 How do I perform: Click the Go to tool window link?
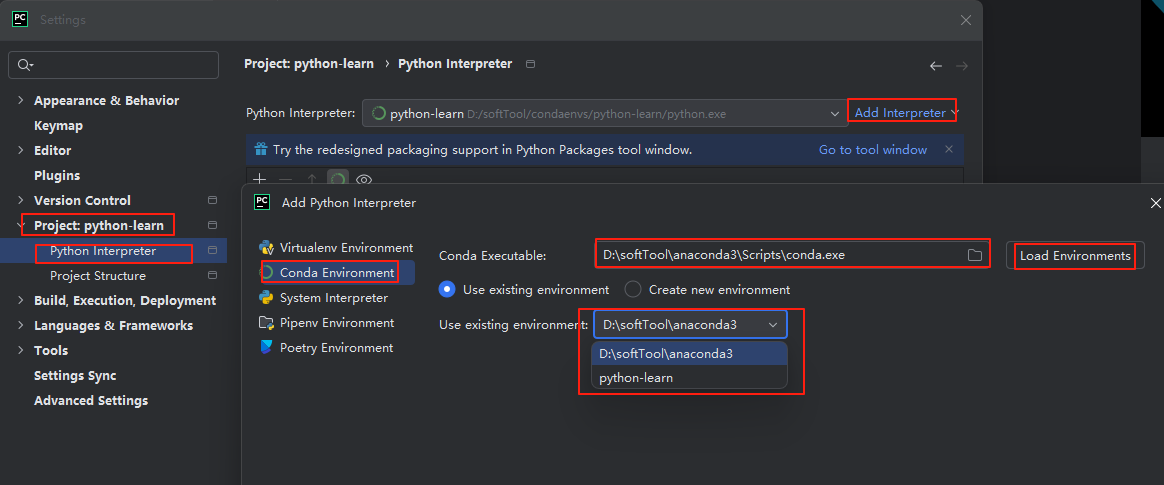point(873,150)
